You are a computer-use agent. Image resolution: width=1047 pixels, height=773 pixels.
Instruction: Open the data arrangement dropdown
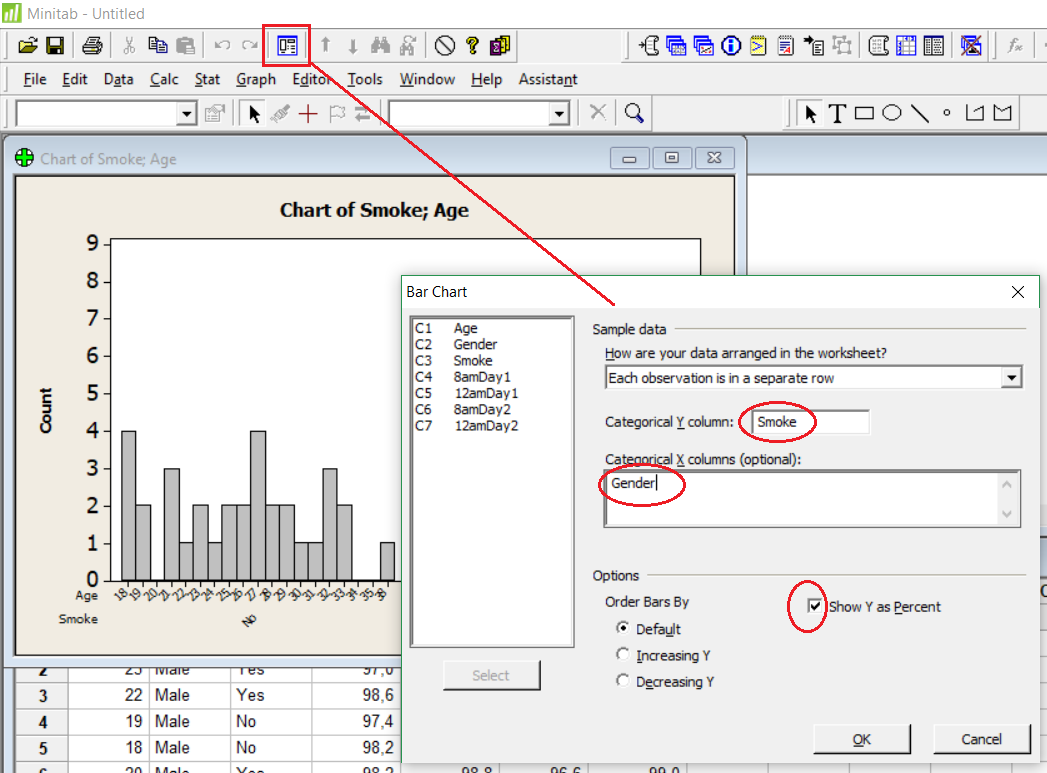(x=1012, y=378)
